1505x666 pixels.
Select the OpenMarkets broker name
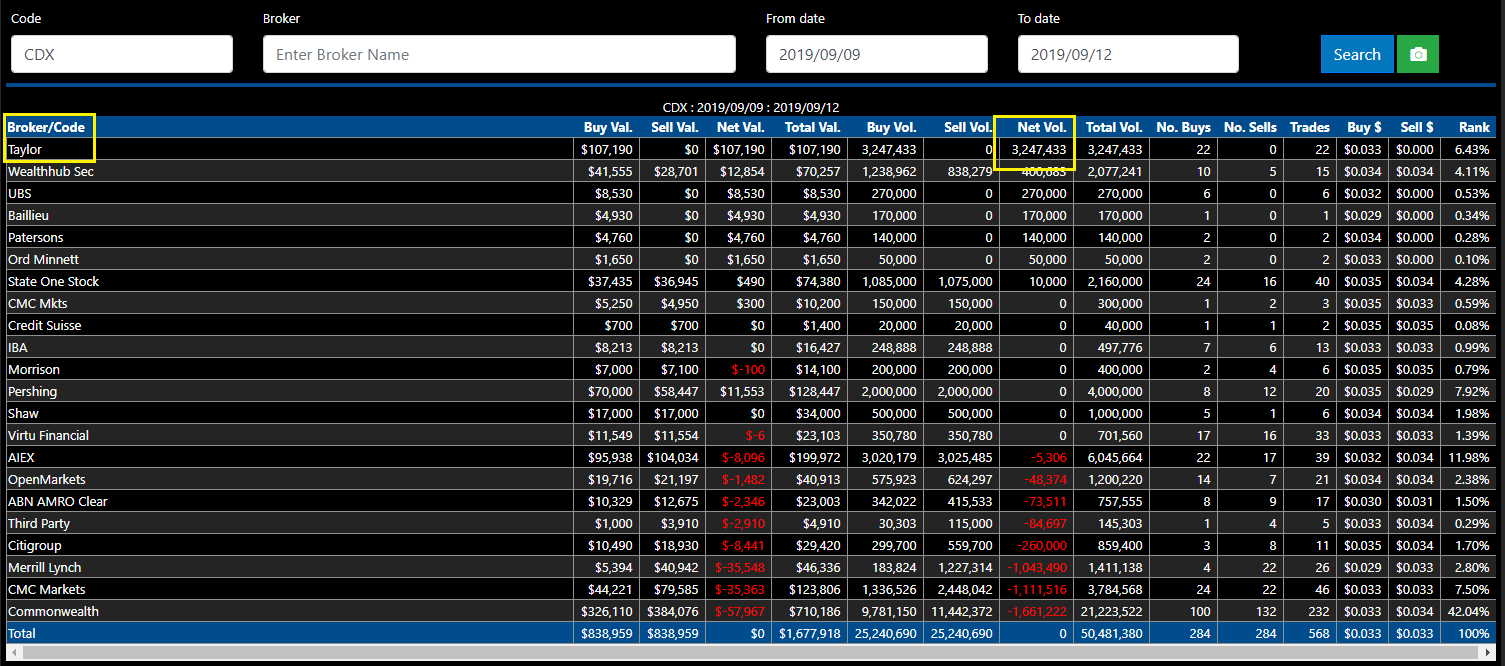(46, 479)
